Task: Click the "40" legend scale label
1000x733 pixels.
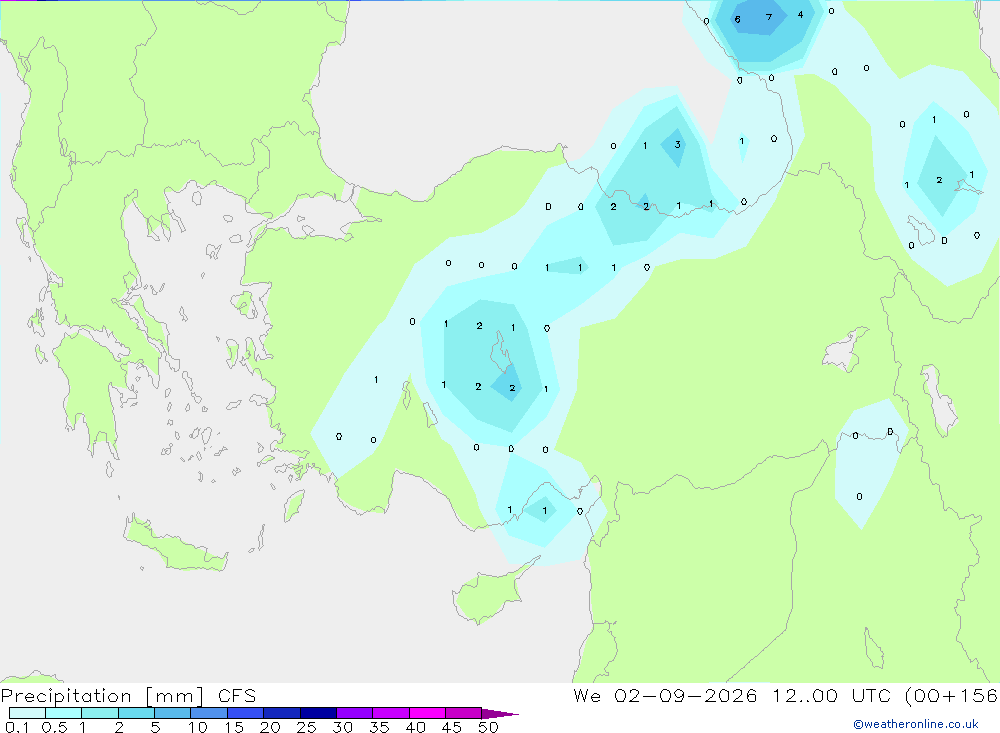Action: (415, 727)
